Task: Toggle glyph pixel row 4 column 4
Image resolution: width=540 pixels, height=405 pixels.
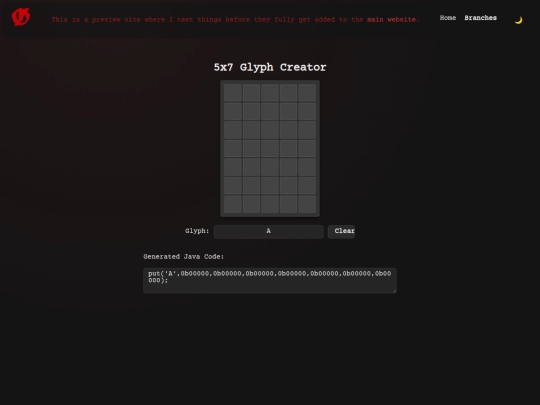Action: pos(289,148)
